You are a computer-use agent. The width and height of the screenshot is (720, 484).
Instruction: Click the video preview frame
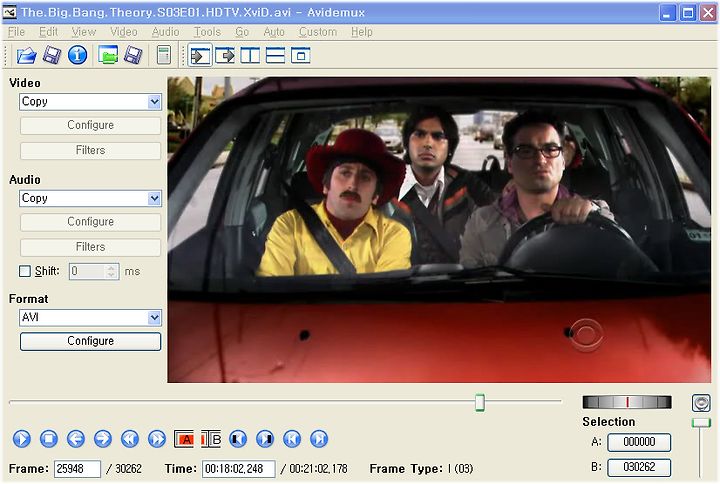tap(439, 230)
